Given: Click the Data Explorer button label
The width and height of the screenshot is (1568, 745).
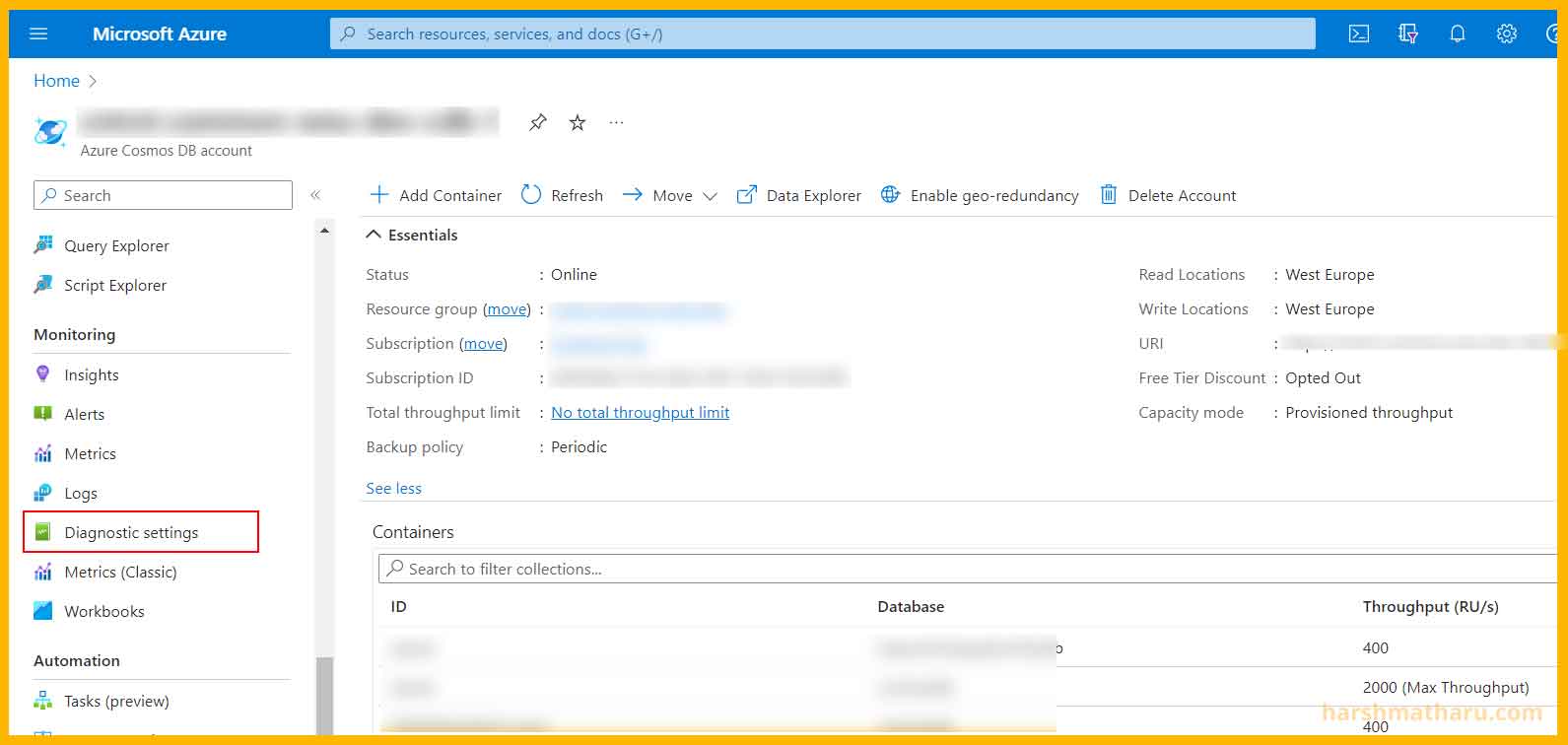Looking at the screenshot, I should [814, 195].
